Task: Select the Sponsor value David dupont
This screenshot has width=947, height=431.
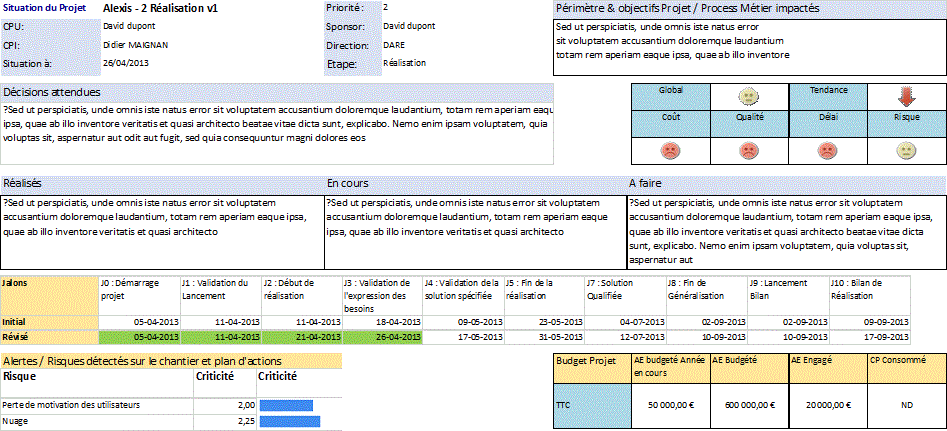Action: [409, 27]
